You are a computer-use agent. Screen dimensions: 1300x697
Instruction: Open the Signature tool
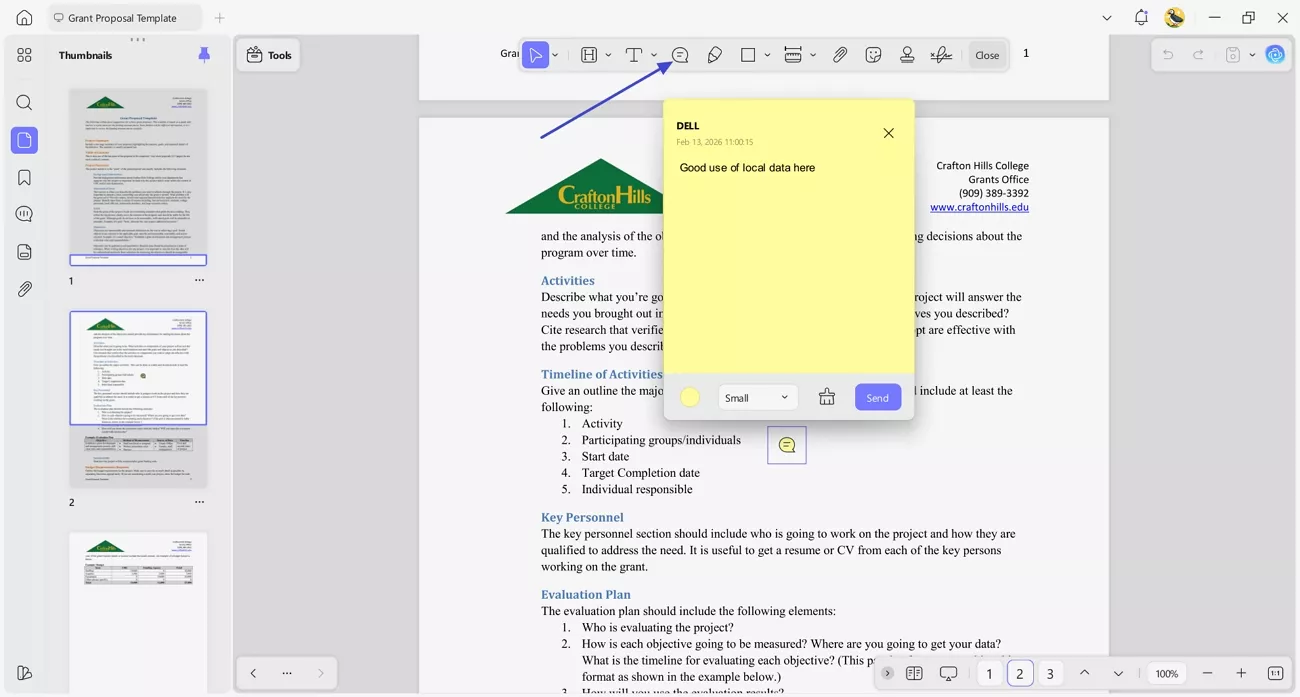tap(941, 55)
